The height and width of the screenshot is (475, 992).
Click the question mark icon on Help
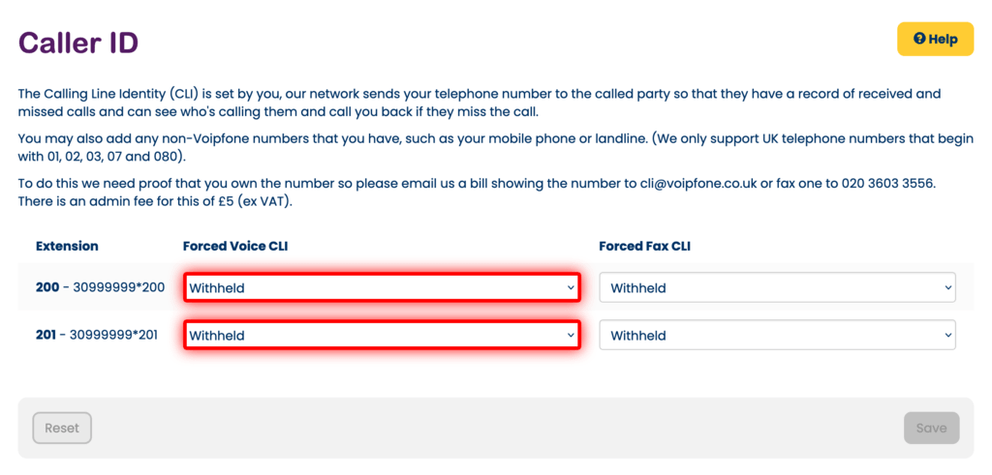919,39
